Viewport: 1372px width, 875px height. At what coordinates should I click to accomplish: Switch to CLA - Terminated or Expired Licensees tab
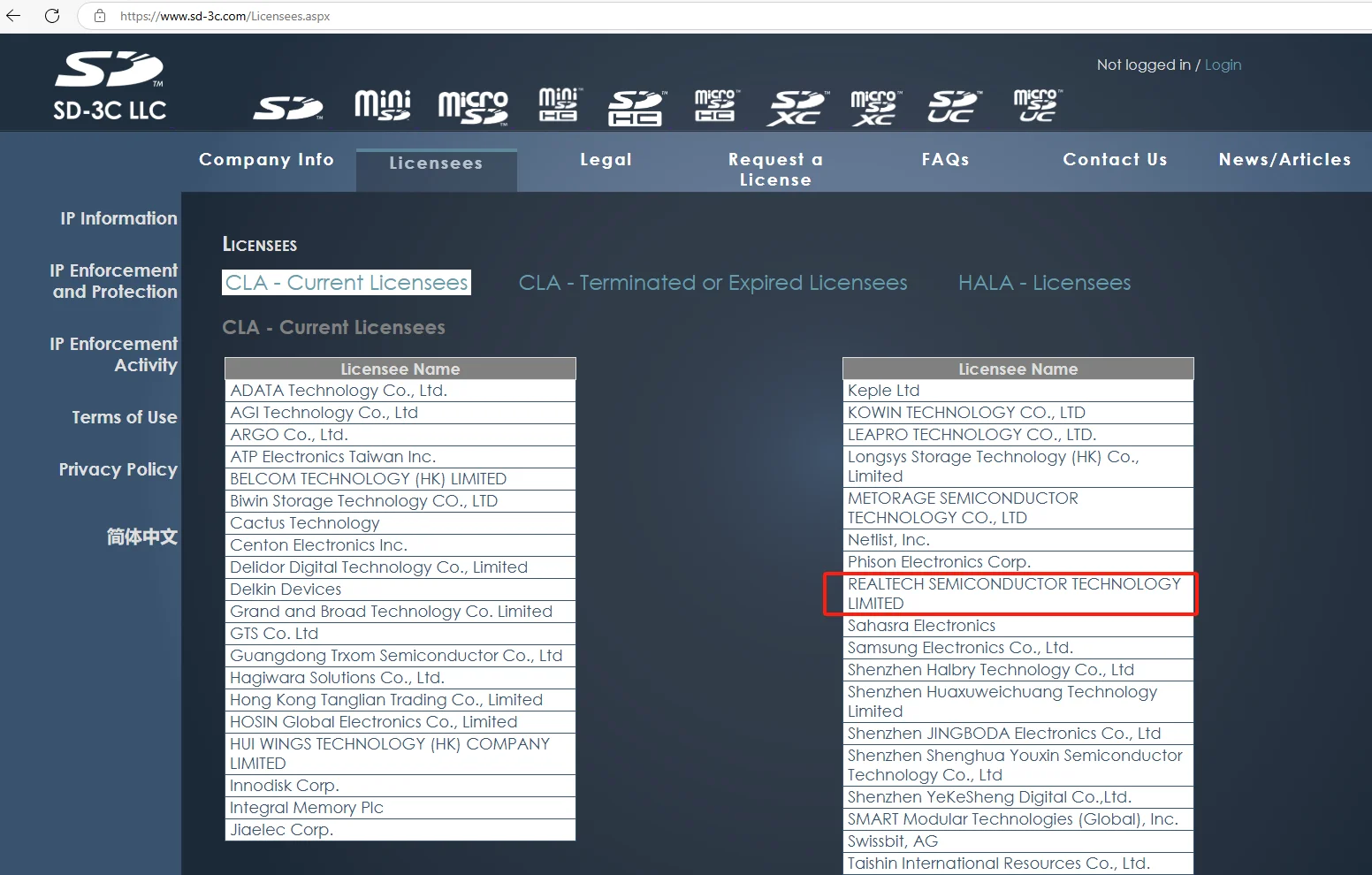pyautogui.click(x=713, y=283)
